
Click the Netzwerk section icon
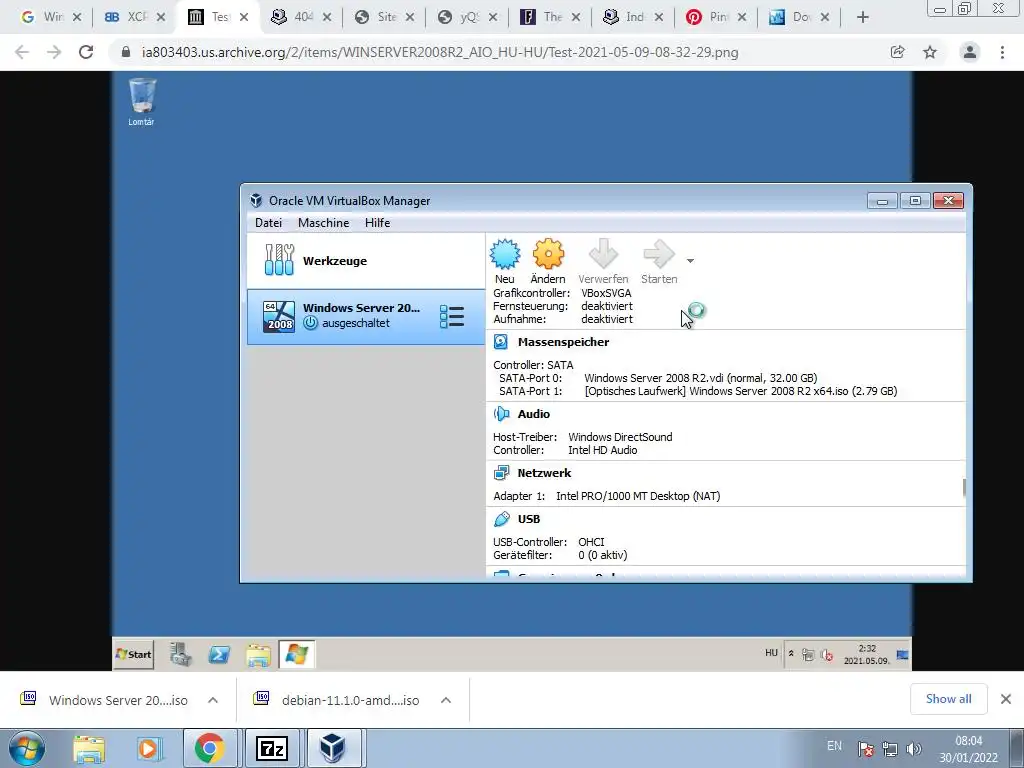501,472
